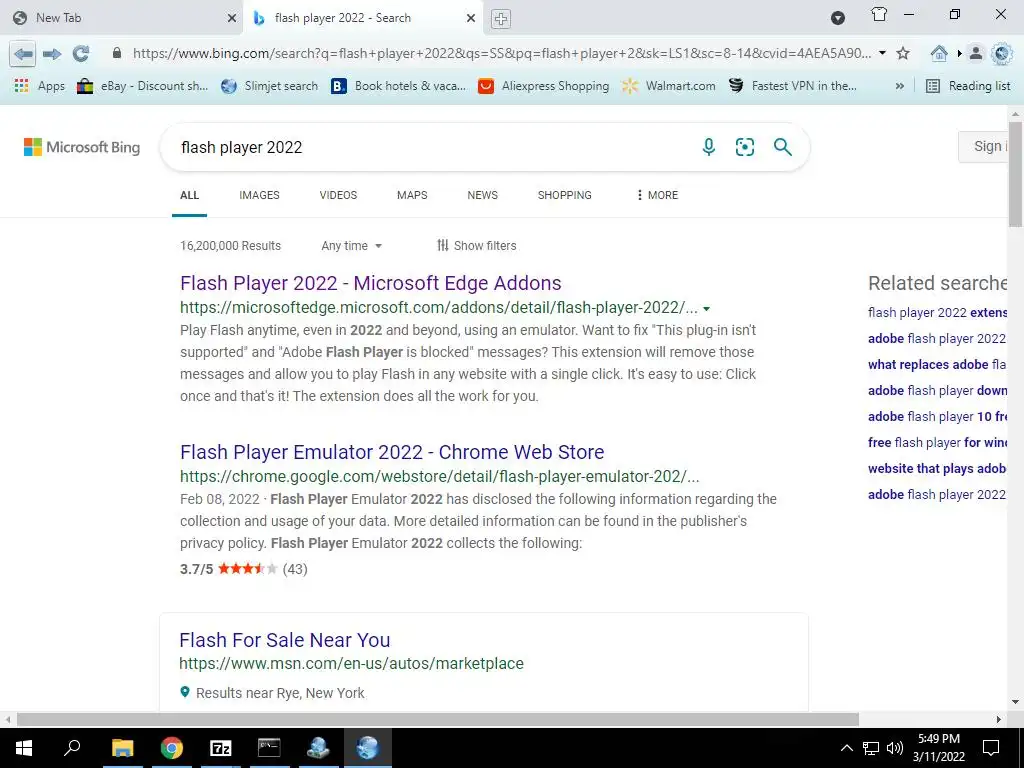This screenshot has height=768, width=1024.
Task: Start voice search with microphone icon
Action: (x=709, y=147)
